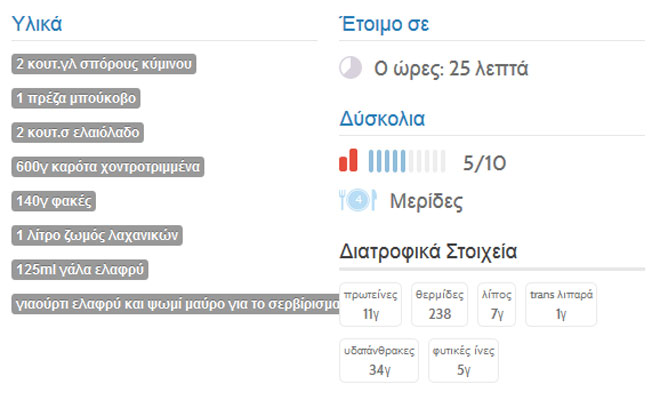Select the vegetable stock ingredient tag
This screenshot has height=416, width=660.
click(x=97, y=236)
